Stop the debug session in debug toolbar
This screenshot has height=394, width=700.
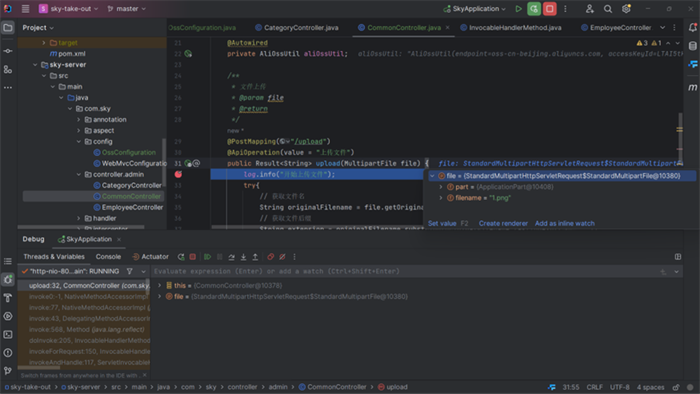pyautogui.click(x=193, y=257)
